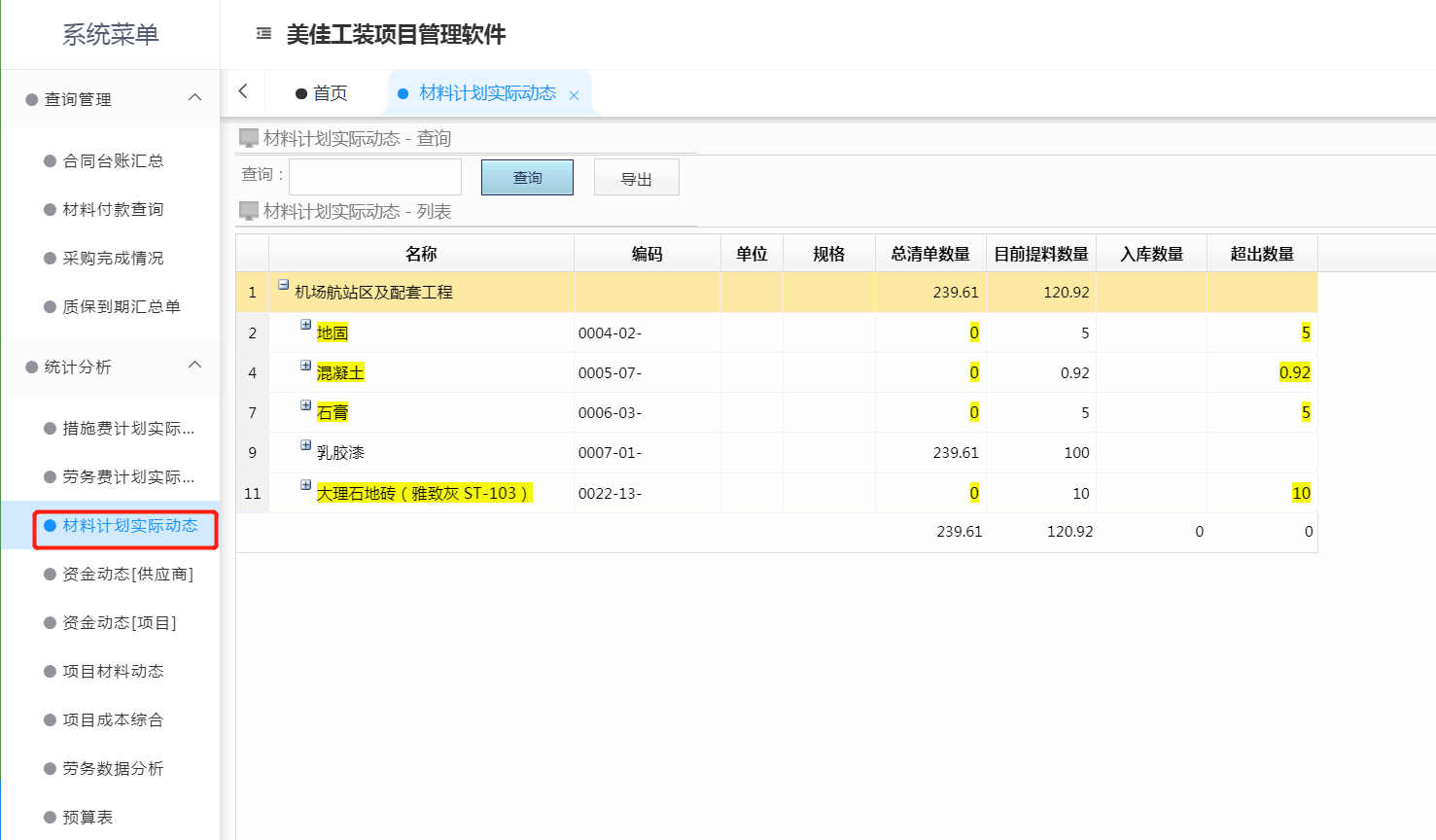The image size is (1436, 840).
Task: Open 项目成本综合 in the sidebar
Action: (113, 720)
